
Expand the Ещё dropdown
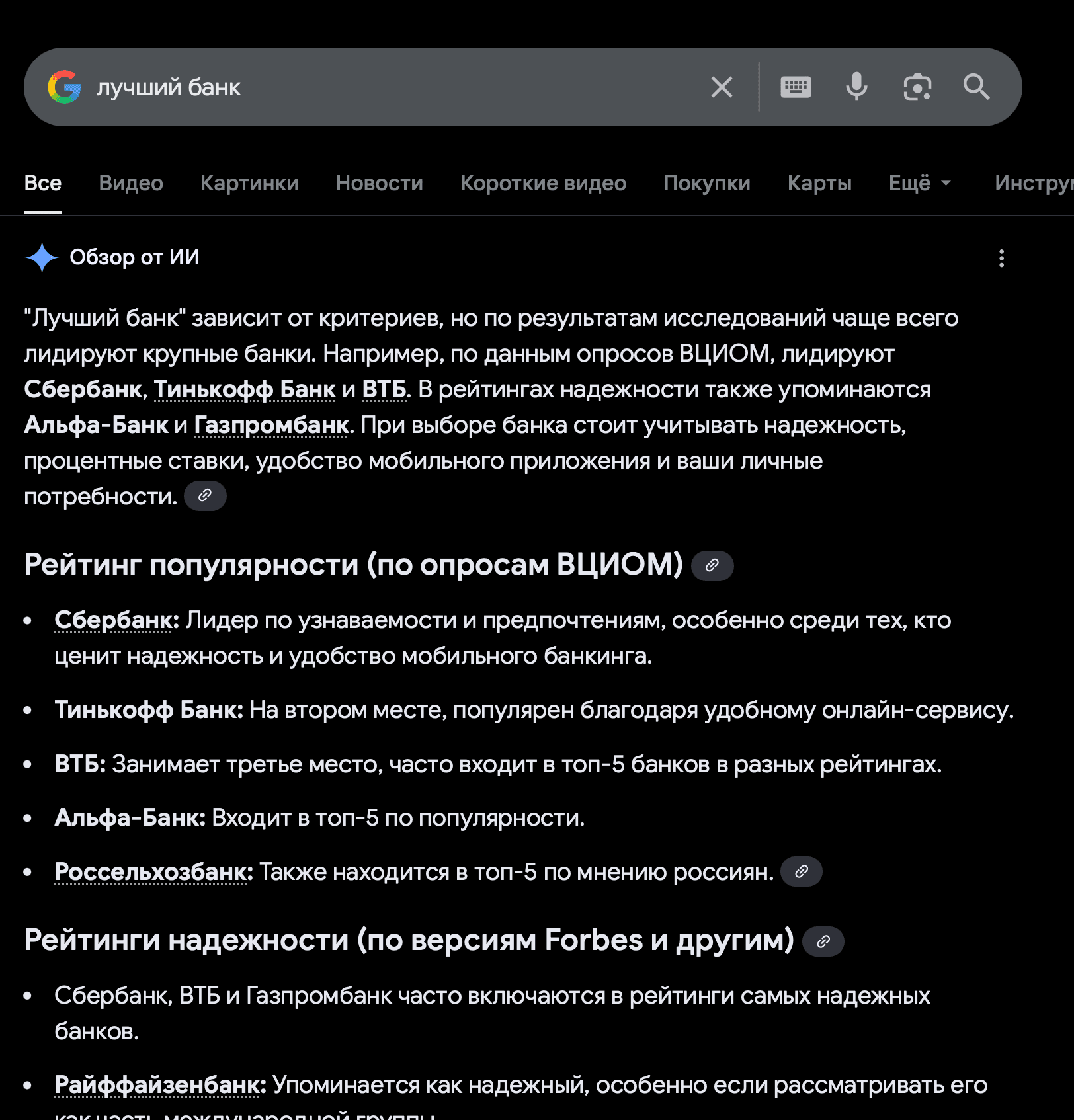(919, 183)
